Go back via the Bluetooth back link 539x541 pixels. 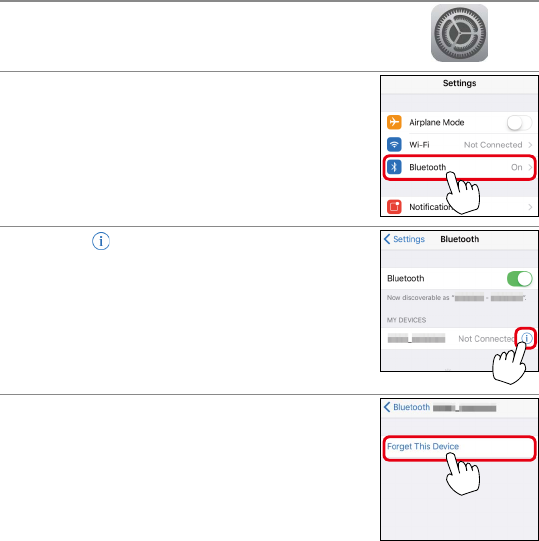tap(407, 407)
